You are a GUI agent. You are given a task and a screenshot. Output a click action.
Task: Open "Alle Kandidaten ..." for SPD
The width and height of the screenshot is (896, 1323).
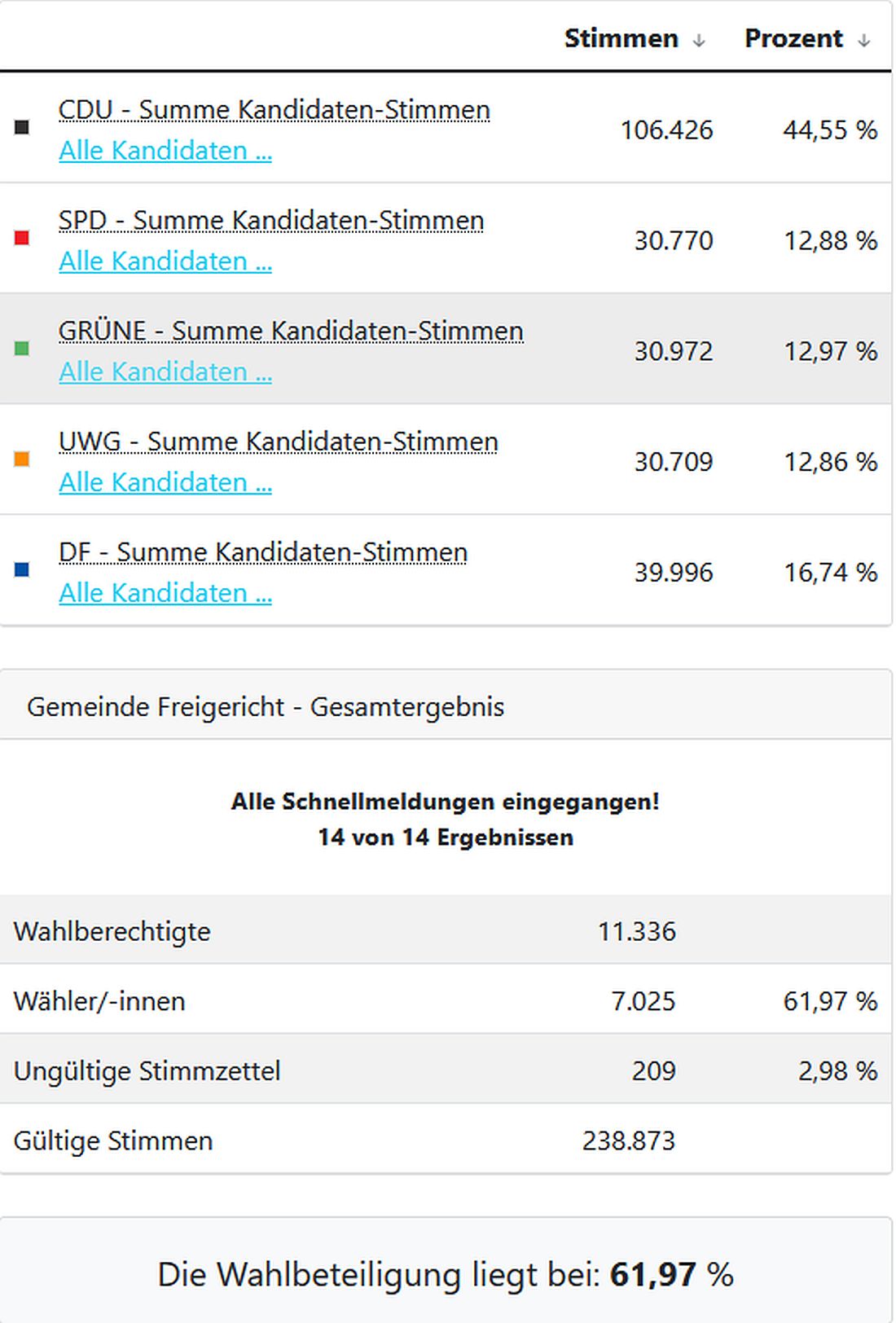(x=165, y=261)
